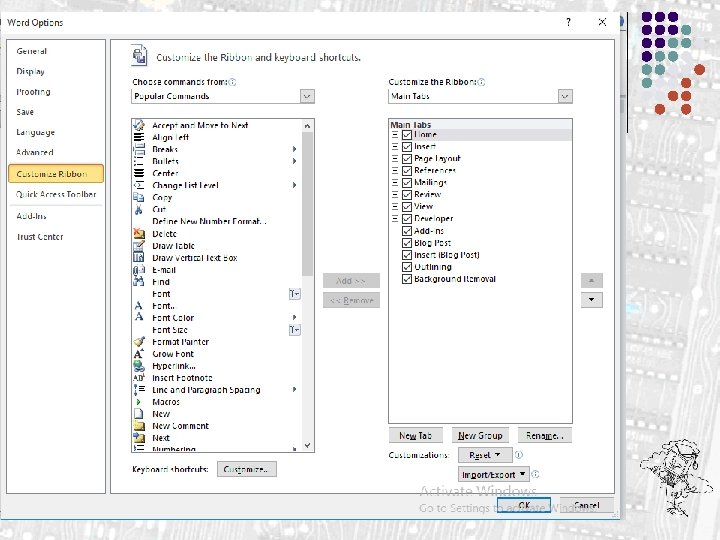Open the Import/Export dropdown
The height and width of the screenshot is (540, 720).
pyautogui.click(x=494, y=474)
